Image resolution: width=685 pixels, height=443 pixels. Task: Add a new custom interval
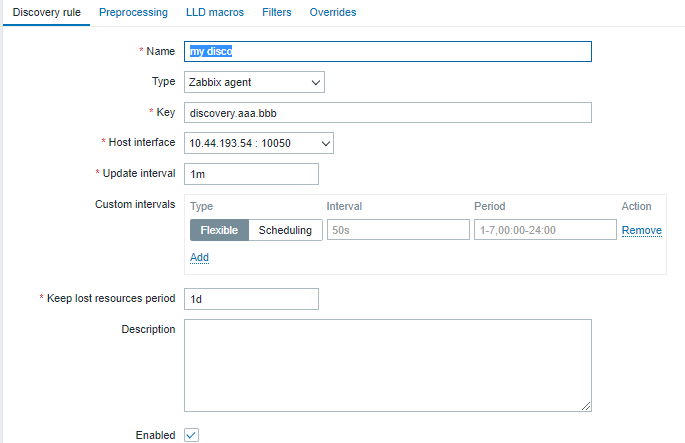[x=199, y=257]
